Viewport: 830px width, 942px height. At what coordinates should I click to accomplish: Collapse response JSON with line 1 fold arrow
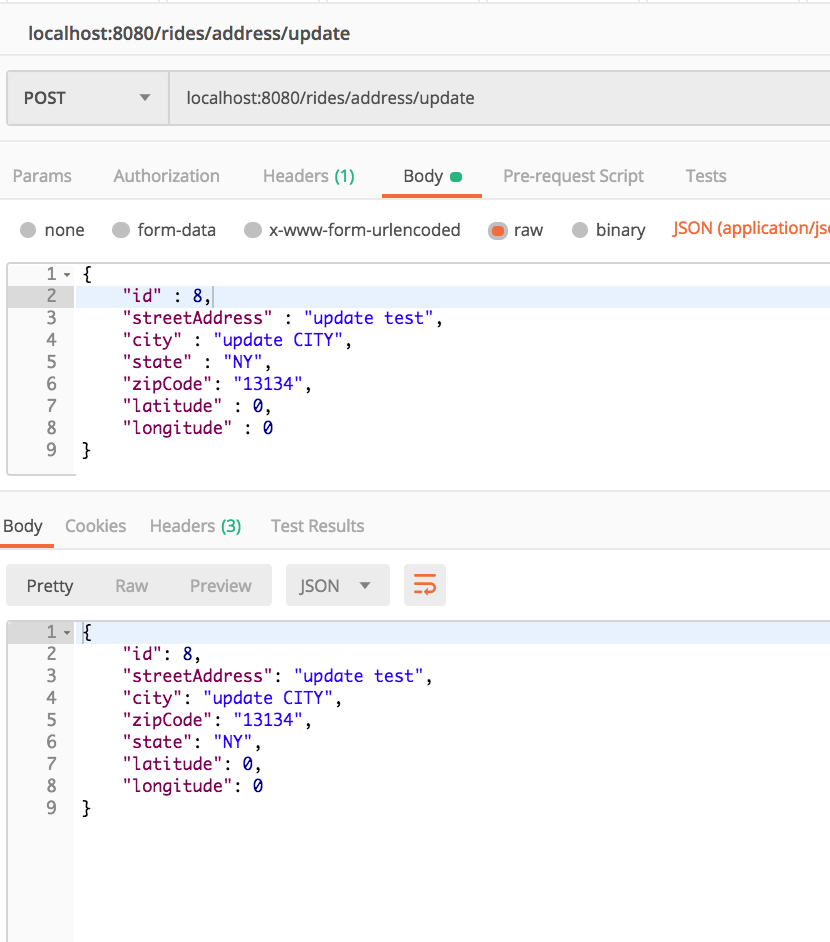(x=67, y=633)
